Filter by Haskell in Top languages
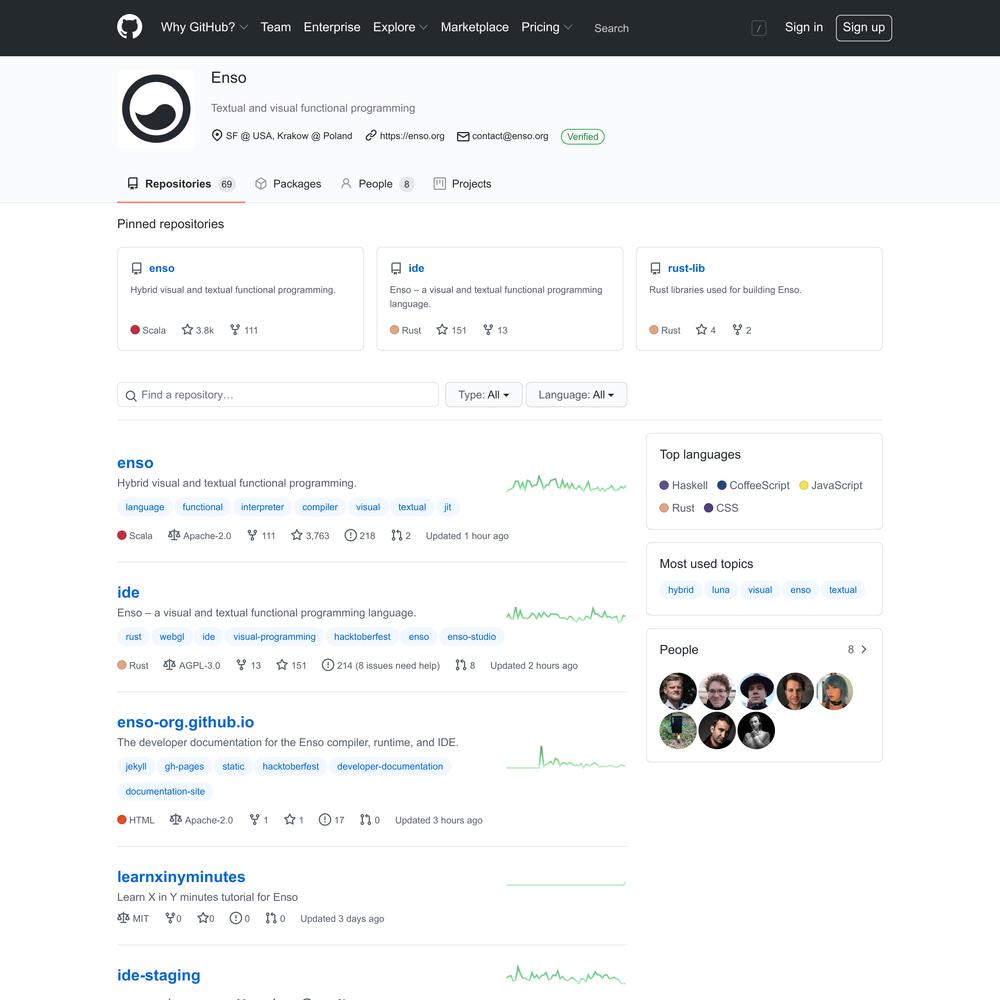Viewport: 1000px width, 1000px height. [684, 485]
